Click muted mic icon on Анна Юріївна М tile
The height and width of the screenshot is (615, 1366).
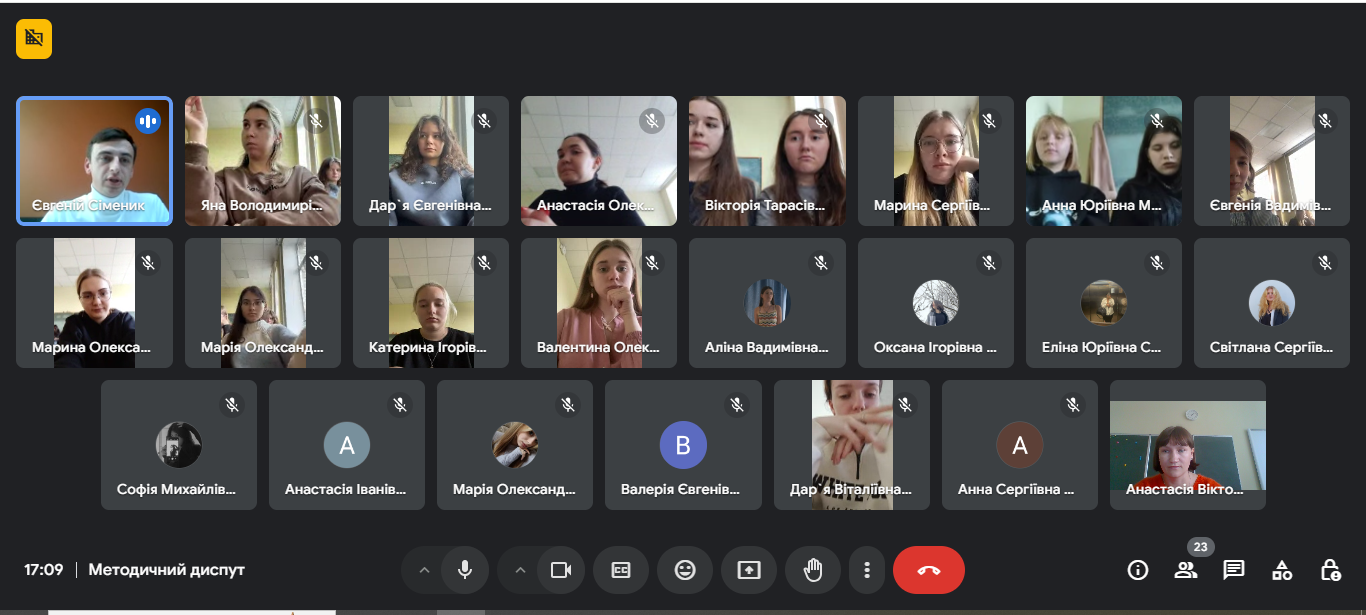pos(1157,121)
